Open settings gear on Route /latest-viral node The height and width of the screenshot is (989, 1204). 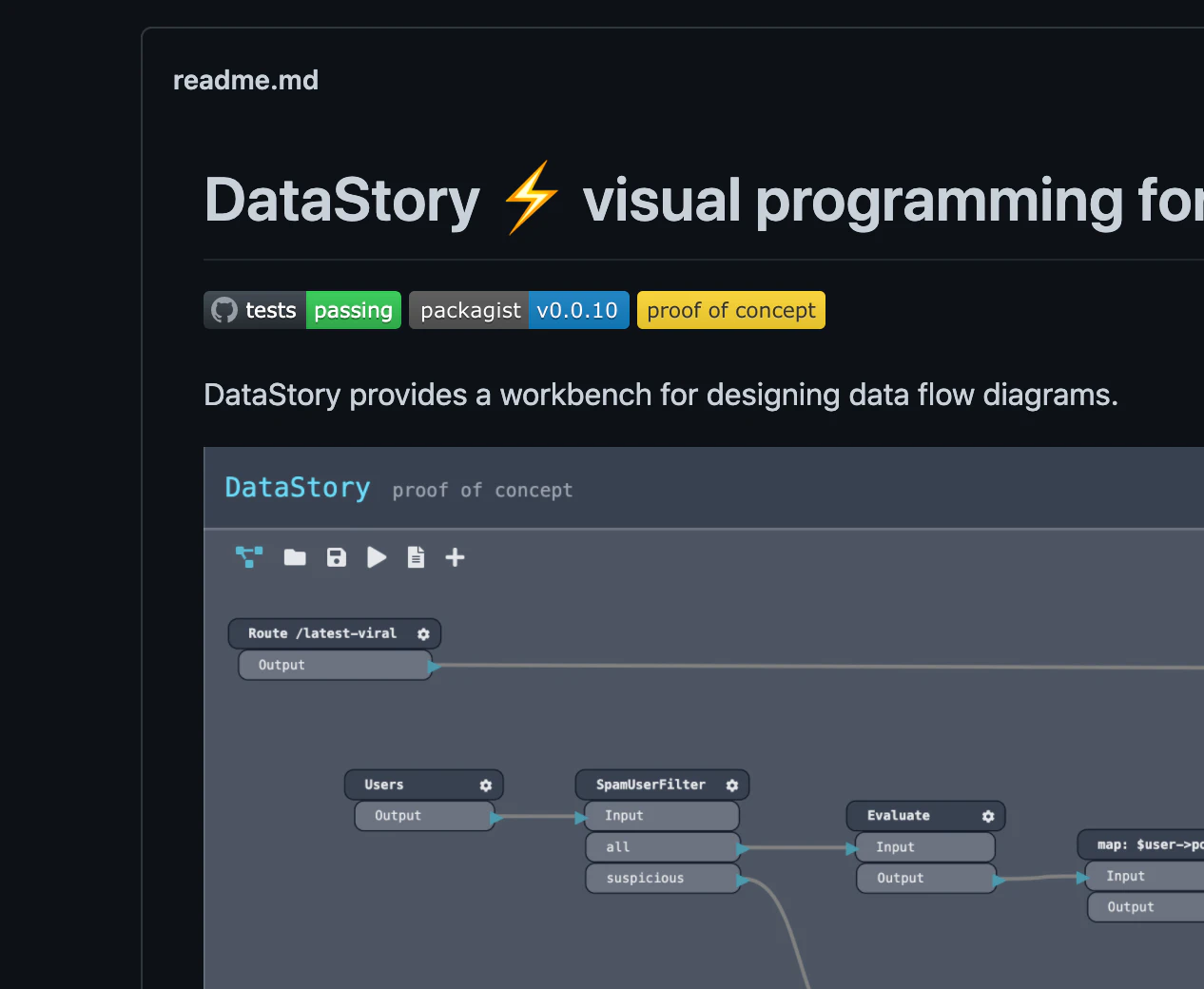pyautogui.click(x=425, y=633)
